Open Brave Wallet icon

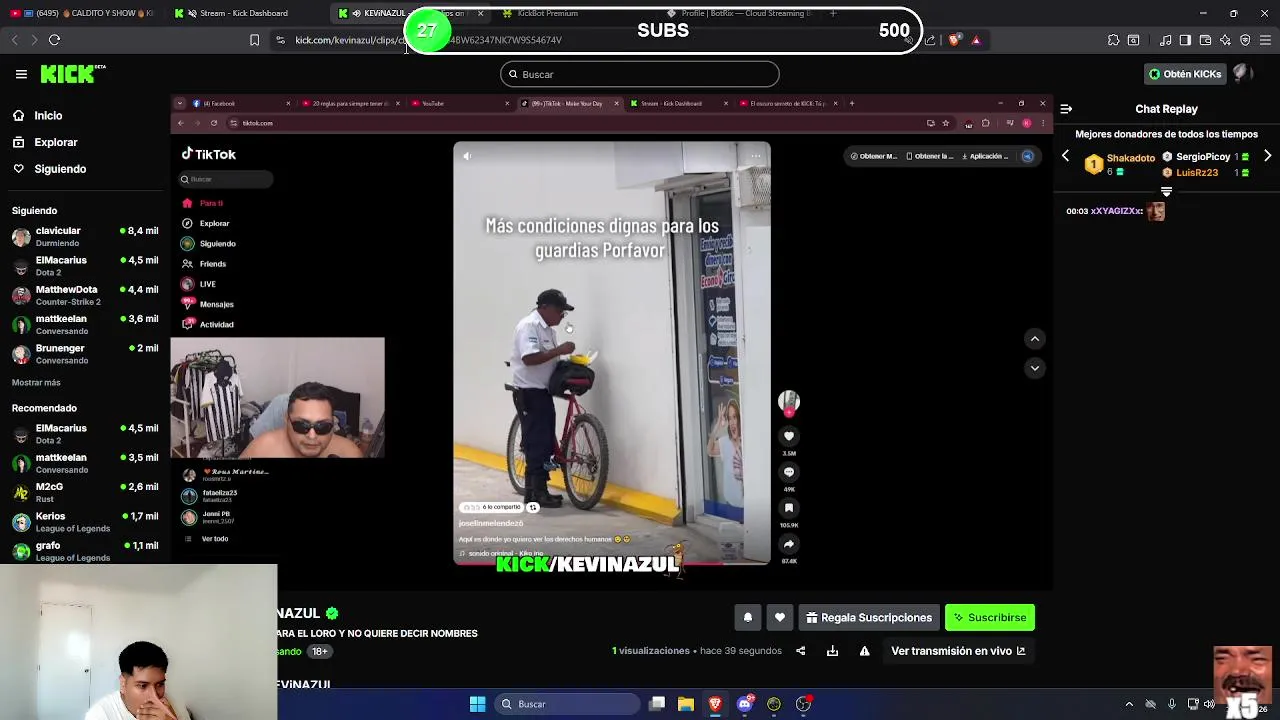pos(1205,40)
